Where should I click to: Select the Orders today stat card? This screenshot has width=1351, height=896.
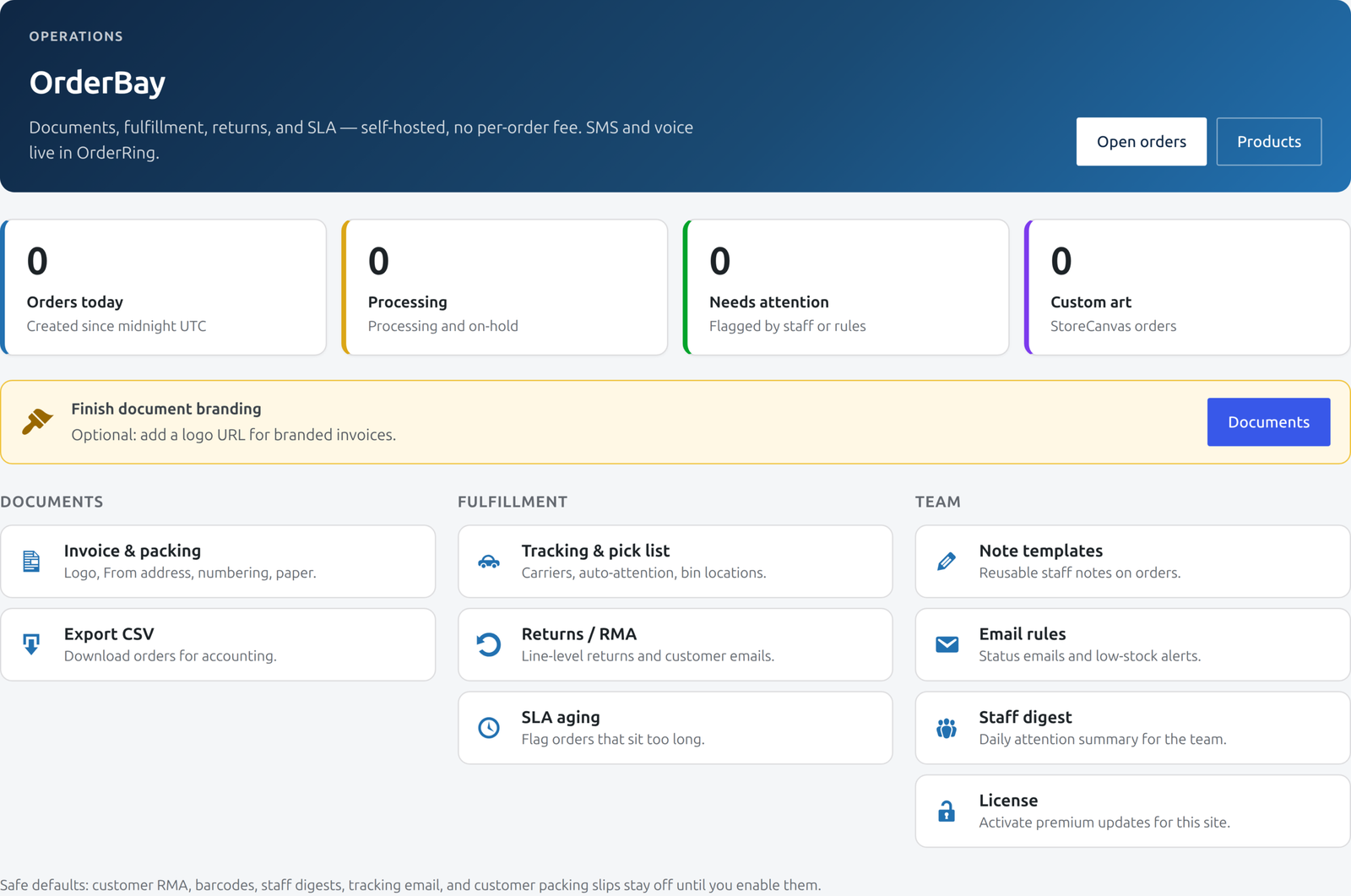click(x=164, y=287)
